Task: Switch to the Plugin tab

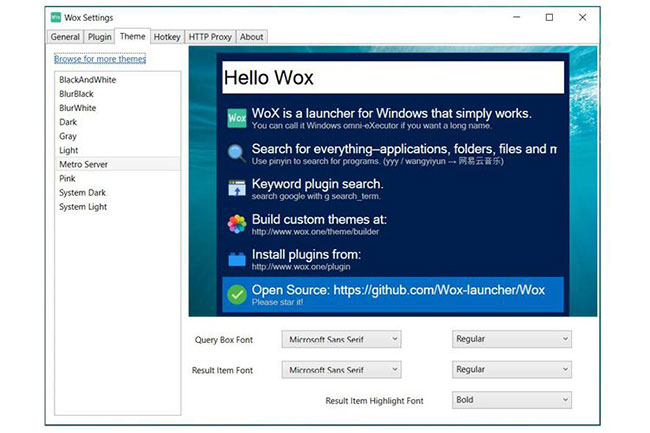Action: click(99, 37)
